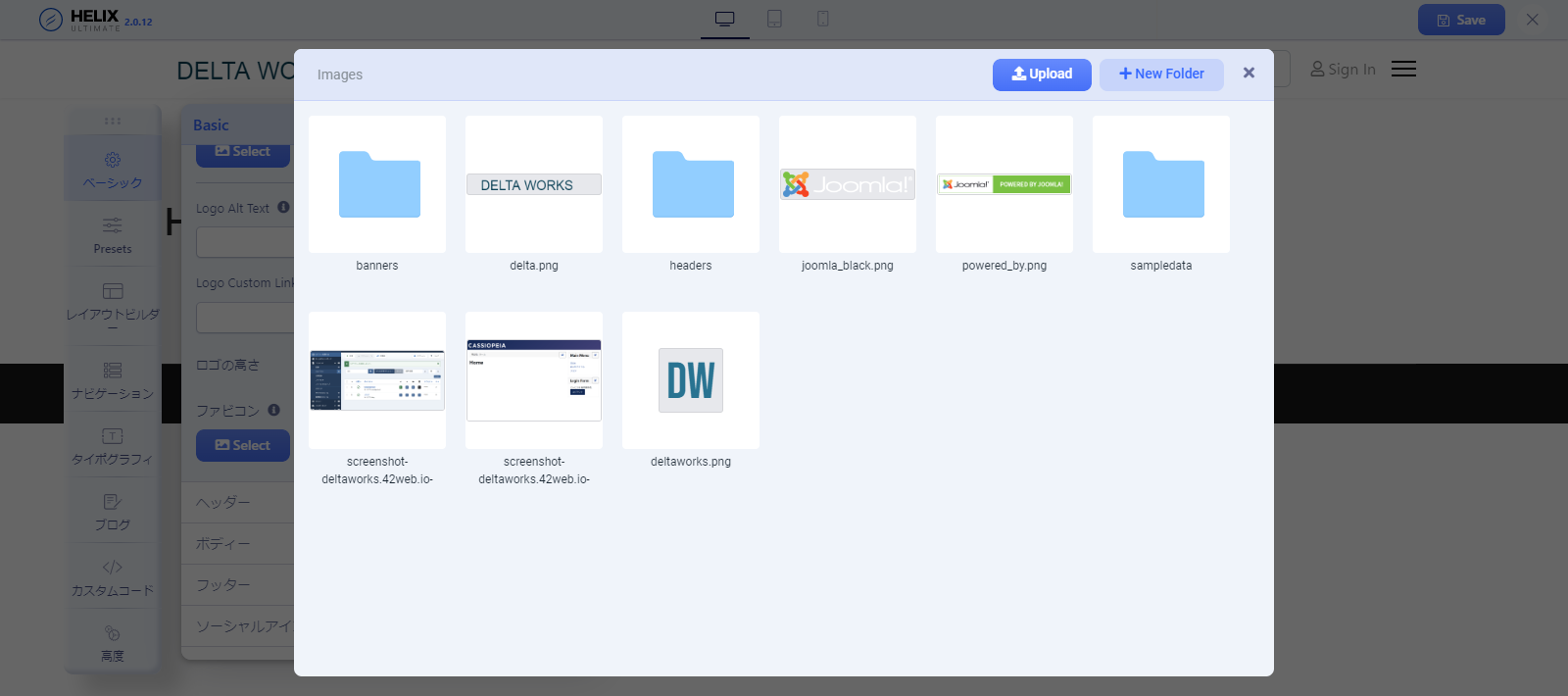Open the hamburger menu beside Sign In

(x=1403, y=69)
